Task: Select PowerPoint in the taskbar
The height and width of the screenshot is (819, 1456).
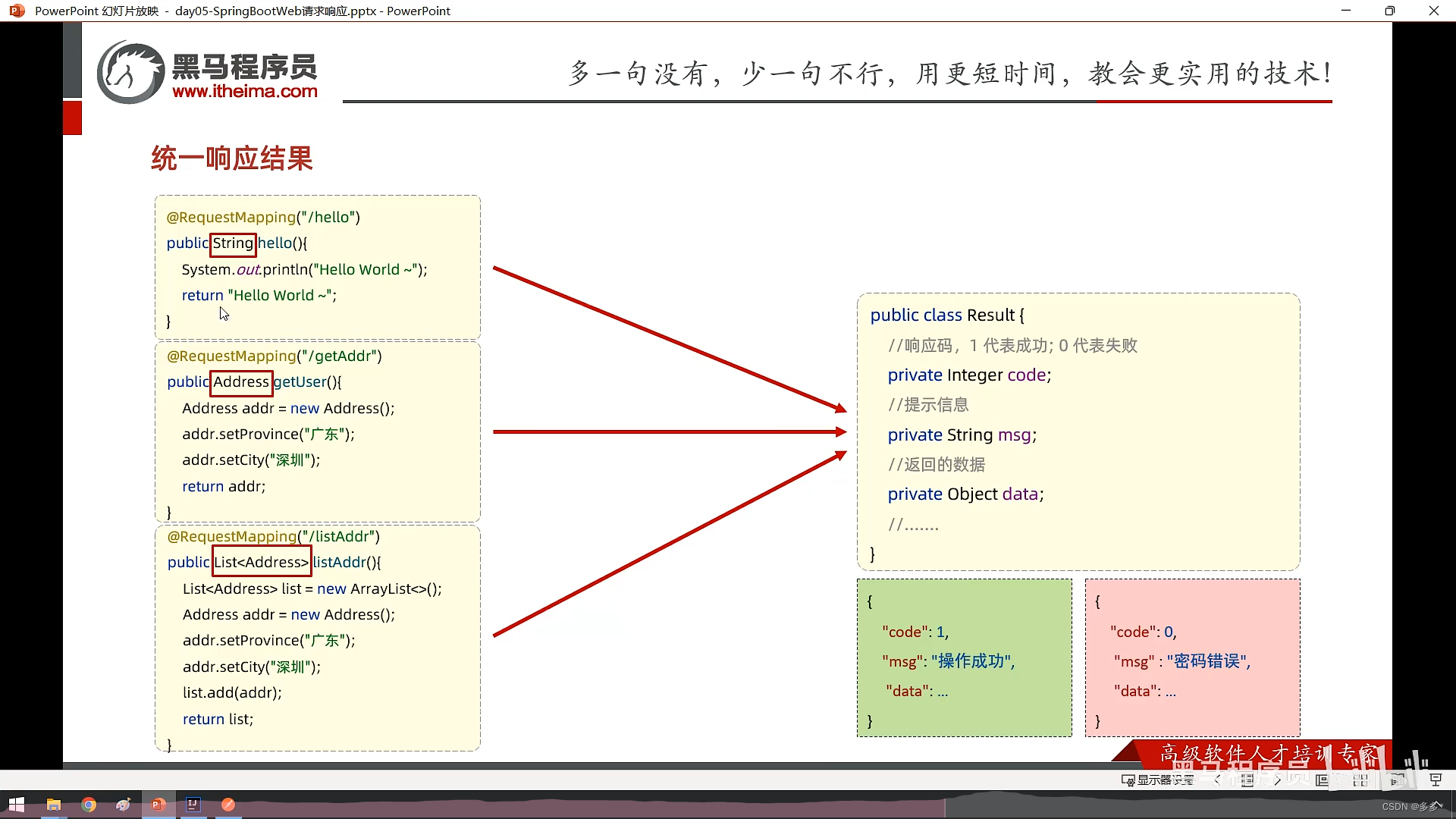Action: pos(158,805)
